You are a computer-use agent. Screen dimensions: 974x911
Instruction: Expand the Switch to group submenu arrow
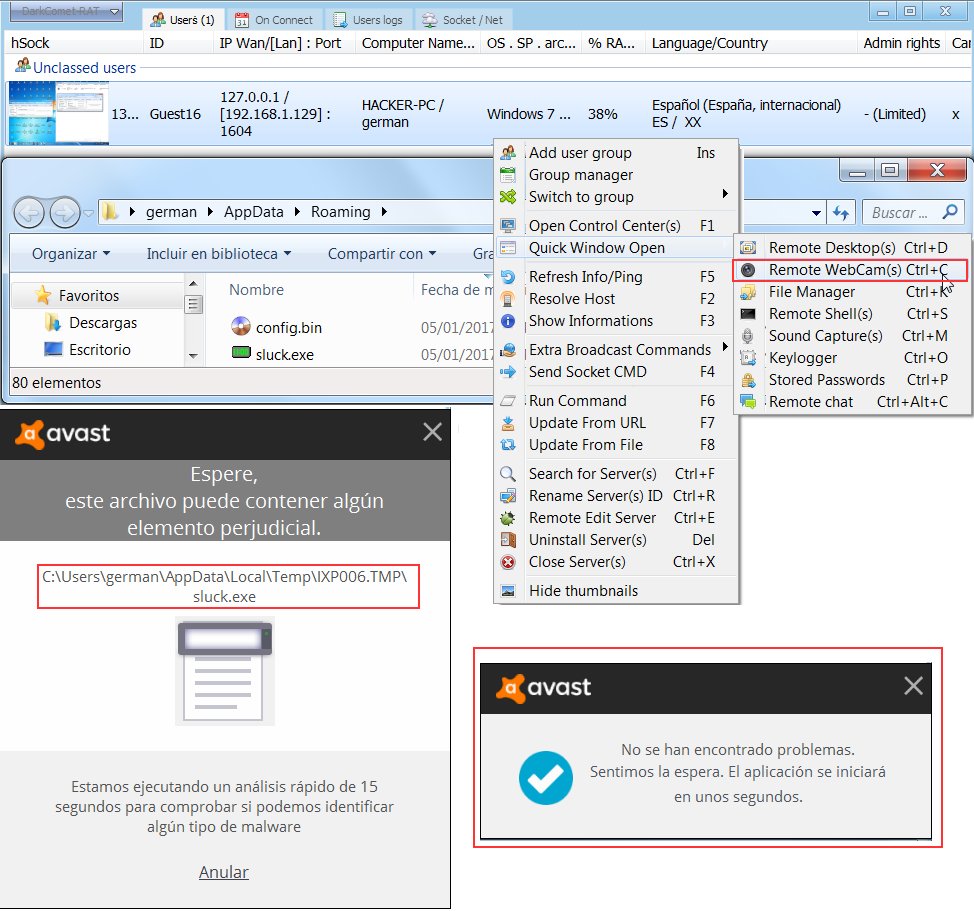[x=725, y=194]
